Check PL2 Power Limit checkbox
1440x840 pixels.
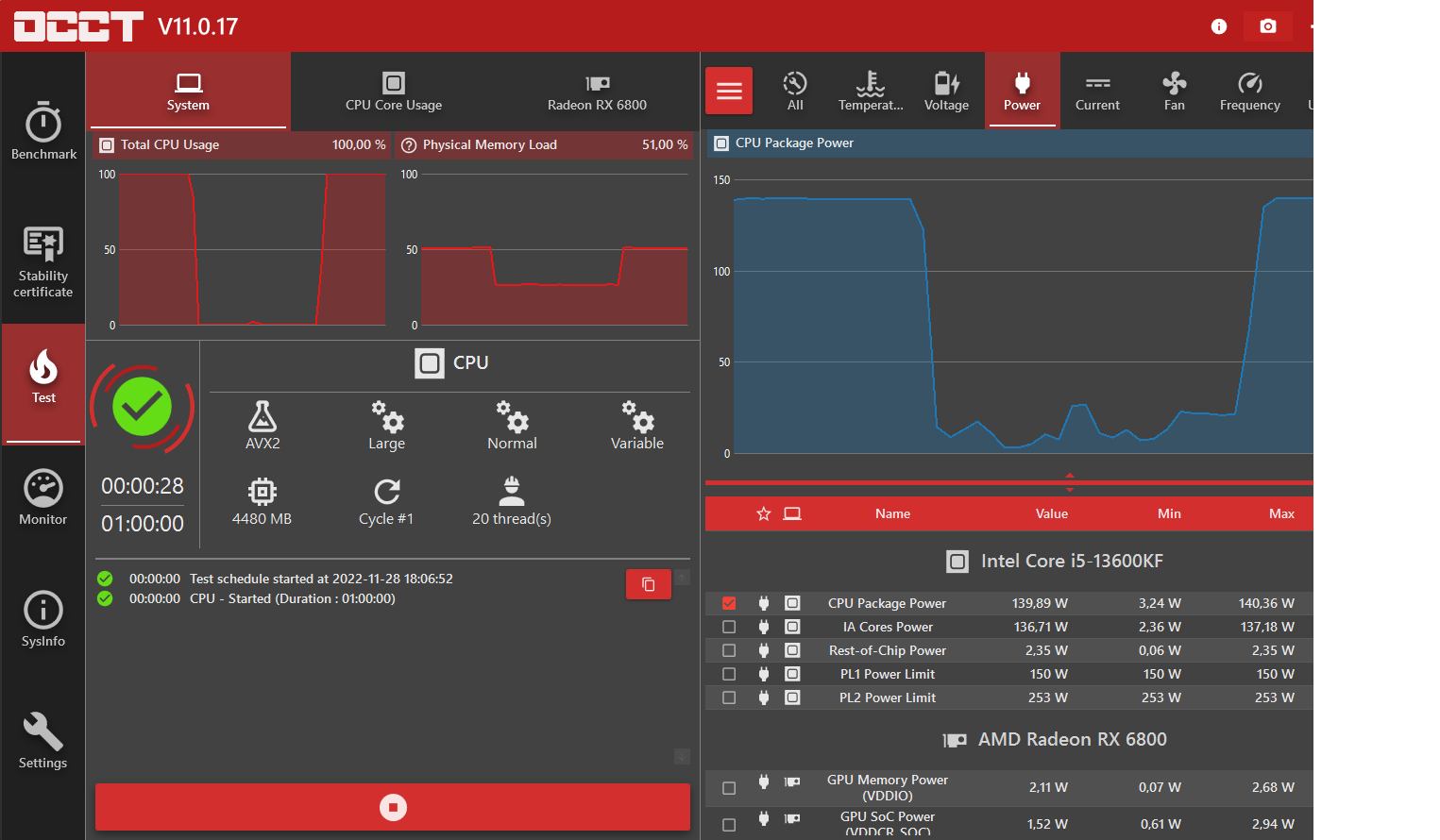click(729, 697)
